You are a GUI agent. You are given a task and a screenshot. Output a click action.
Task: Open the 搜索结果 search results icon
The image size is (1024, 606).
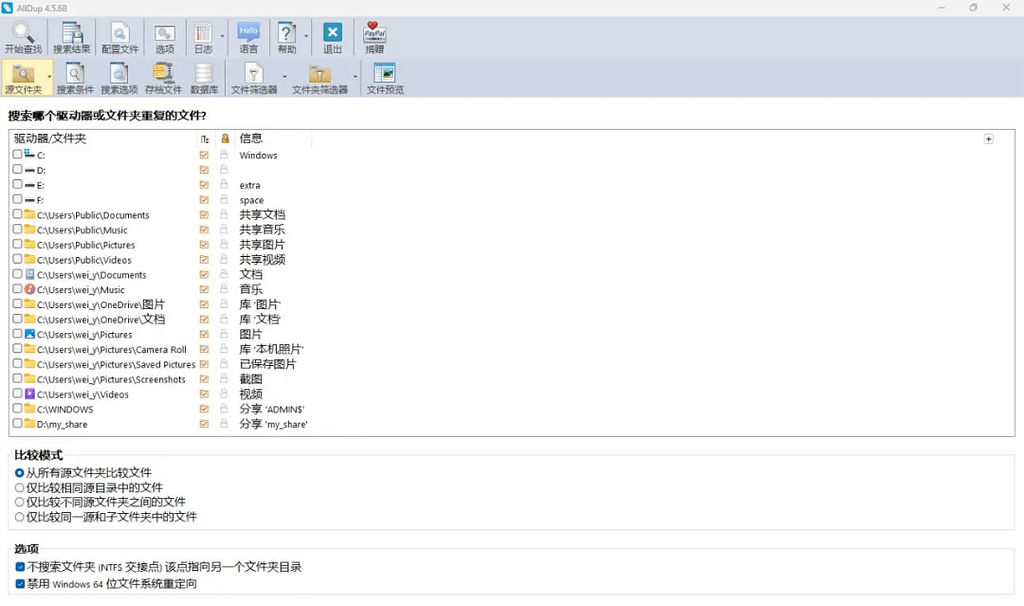71,34
